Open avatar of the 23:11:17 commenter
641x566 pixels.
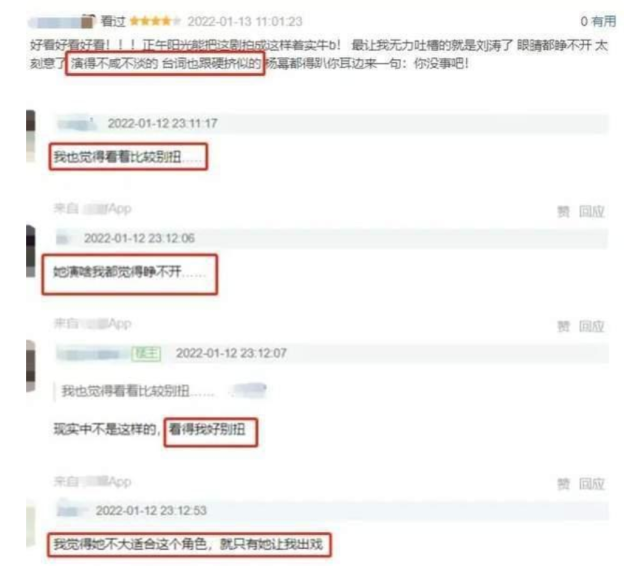pyautogui.click(x=31, y=136)
